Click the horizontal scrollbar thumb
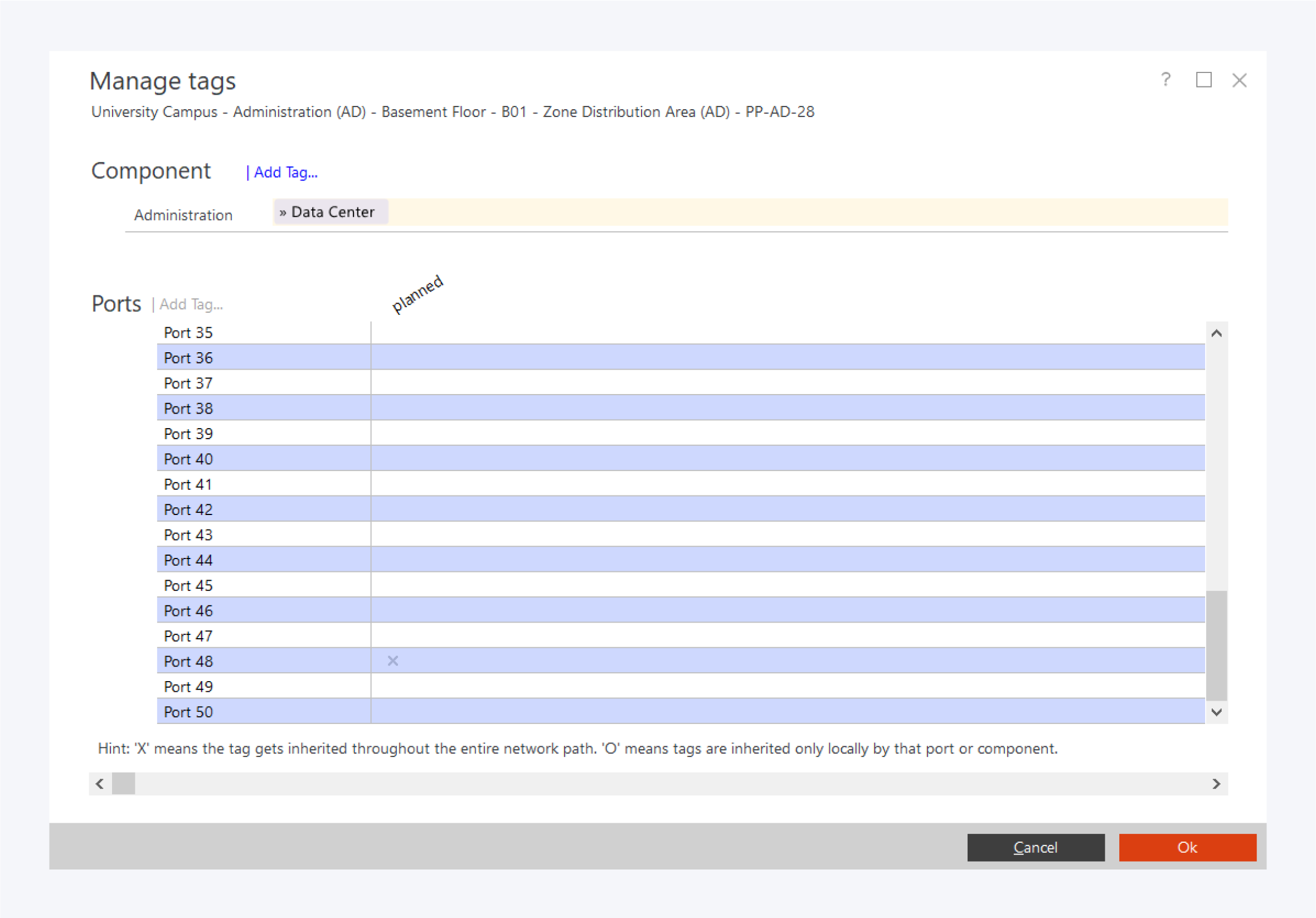Image resolution: width=1316 pixels, height=918 pixels. tap(123, 783)
